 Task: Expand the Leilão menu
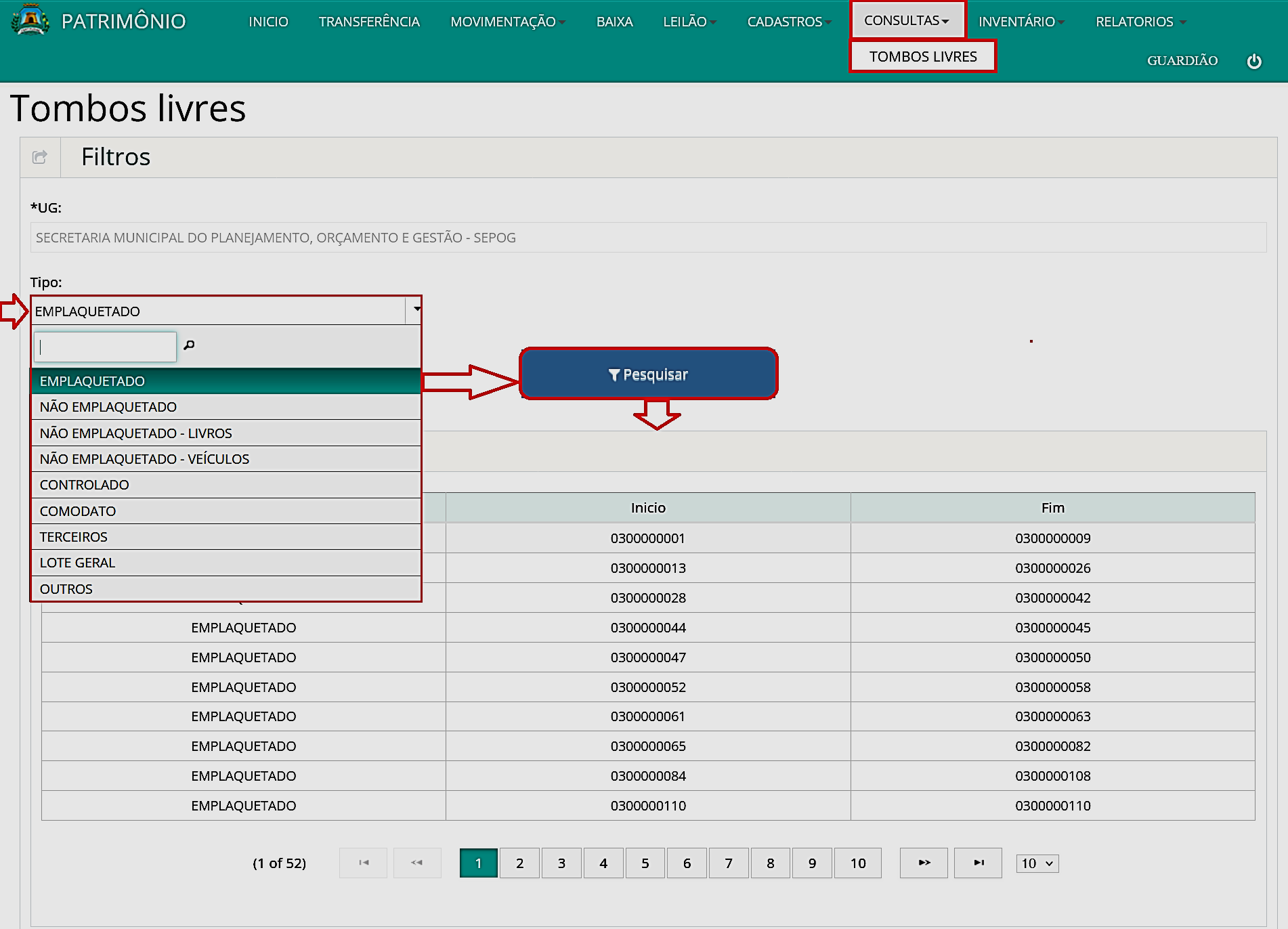coord(690,22)
